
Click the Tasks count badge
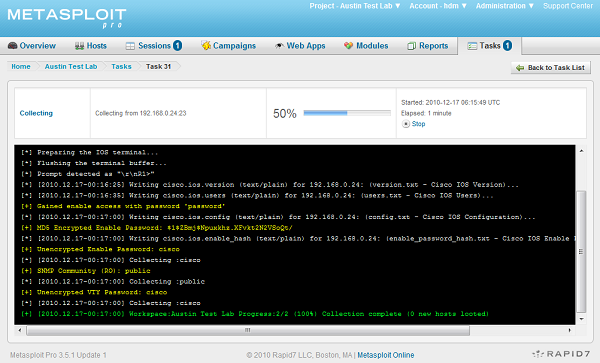[x=507, y=46]
